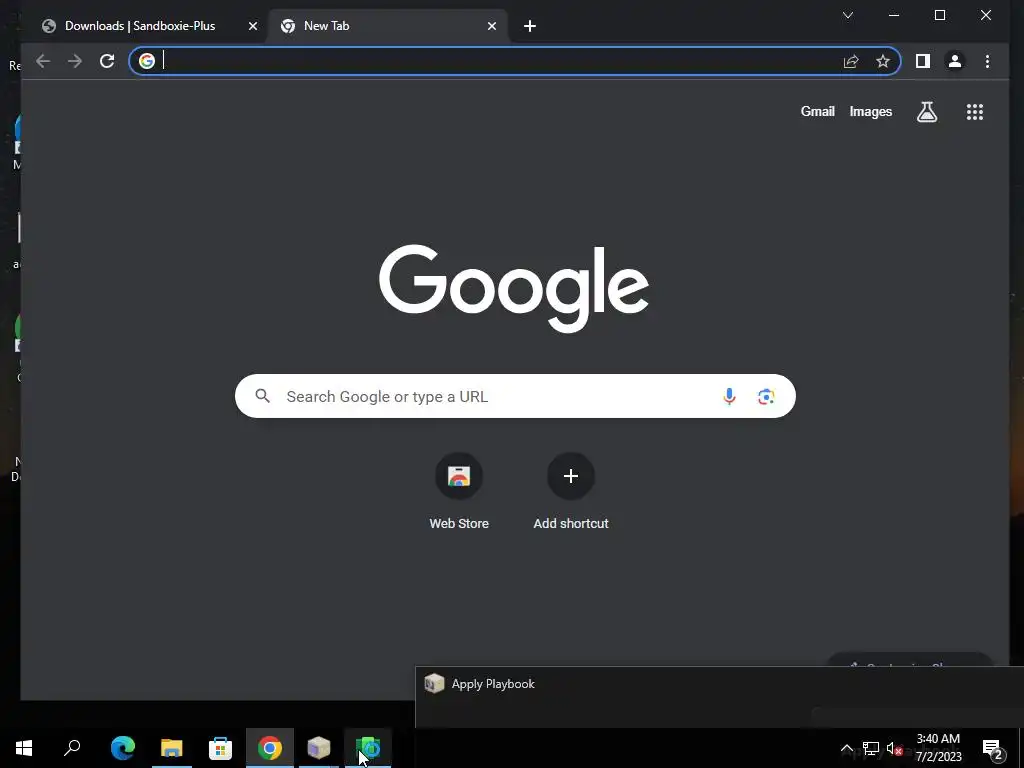
Task: Bookmark this tab with the star icon
Action: point(883,61)
